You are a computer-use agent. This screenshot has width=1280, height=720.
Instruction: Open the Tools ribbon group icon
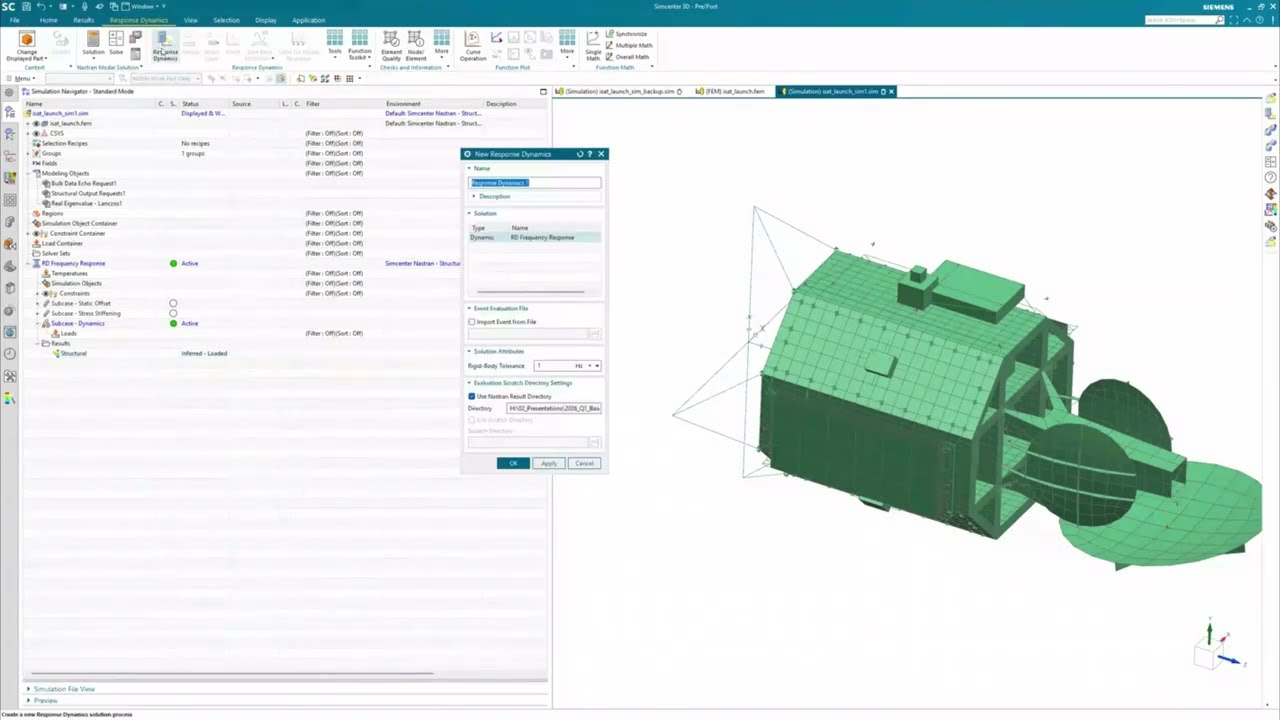334,39
